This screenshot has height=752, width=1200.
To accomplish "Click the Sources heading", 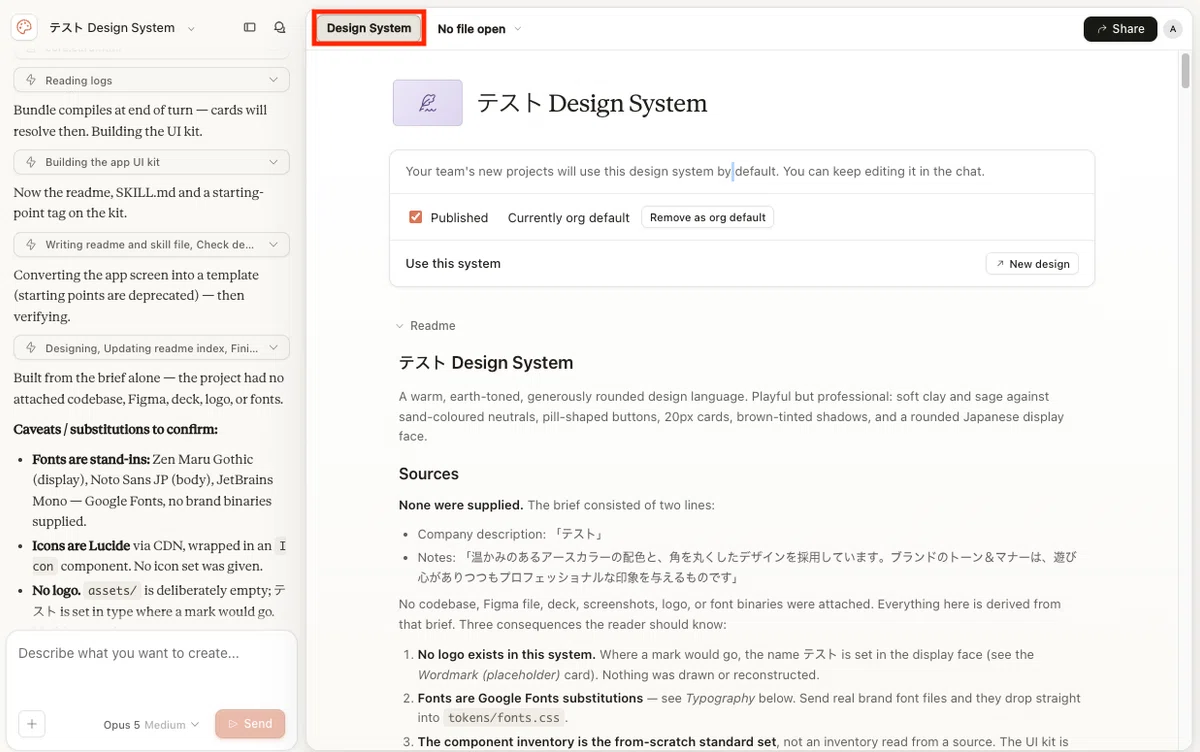I will tap(429, 474).
